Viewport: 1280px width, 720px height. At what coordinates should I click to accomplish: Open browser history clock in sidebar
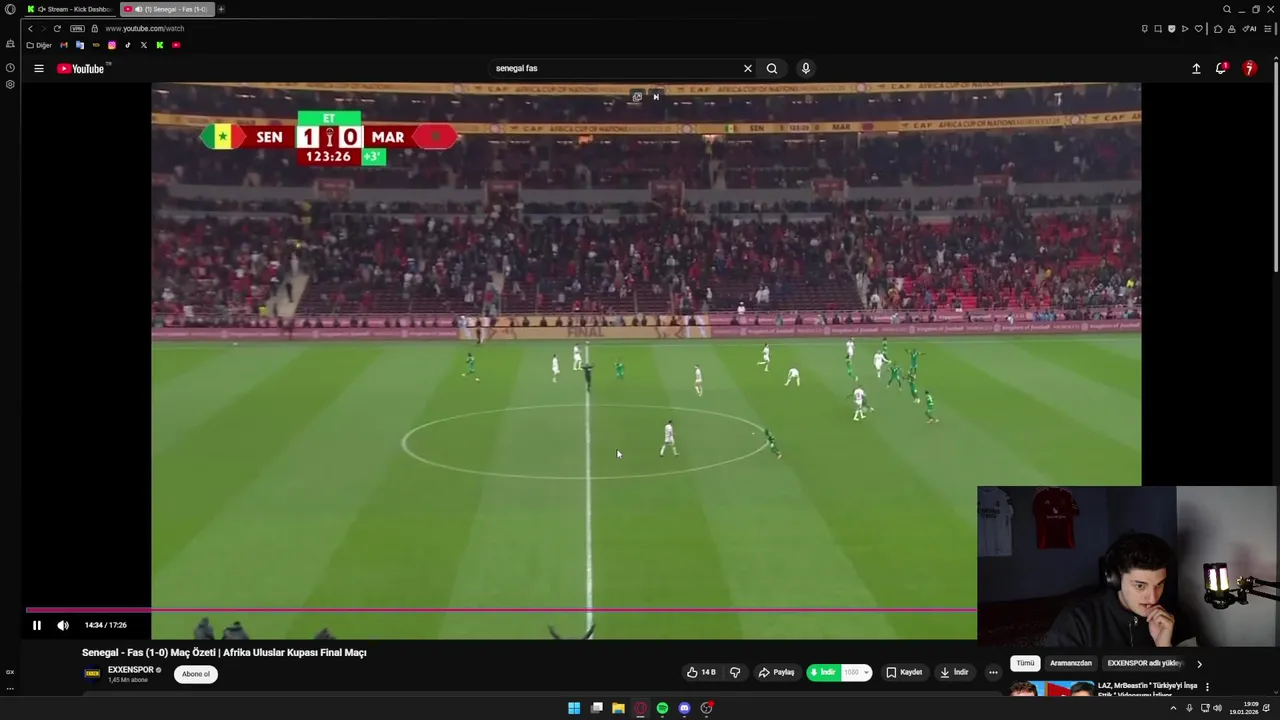pos(10,68)
